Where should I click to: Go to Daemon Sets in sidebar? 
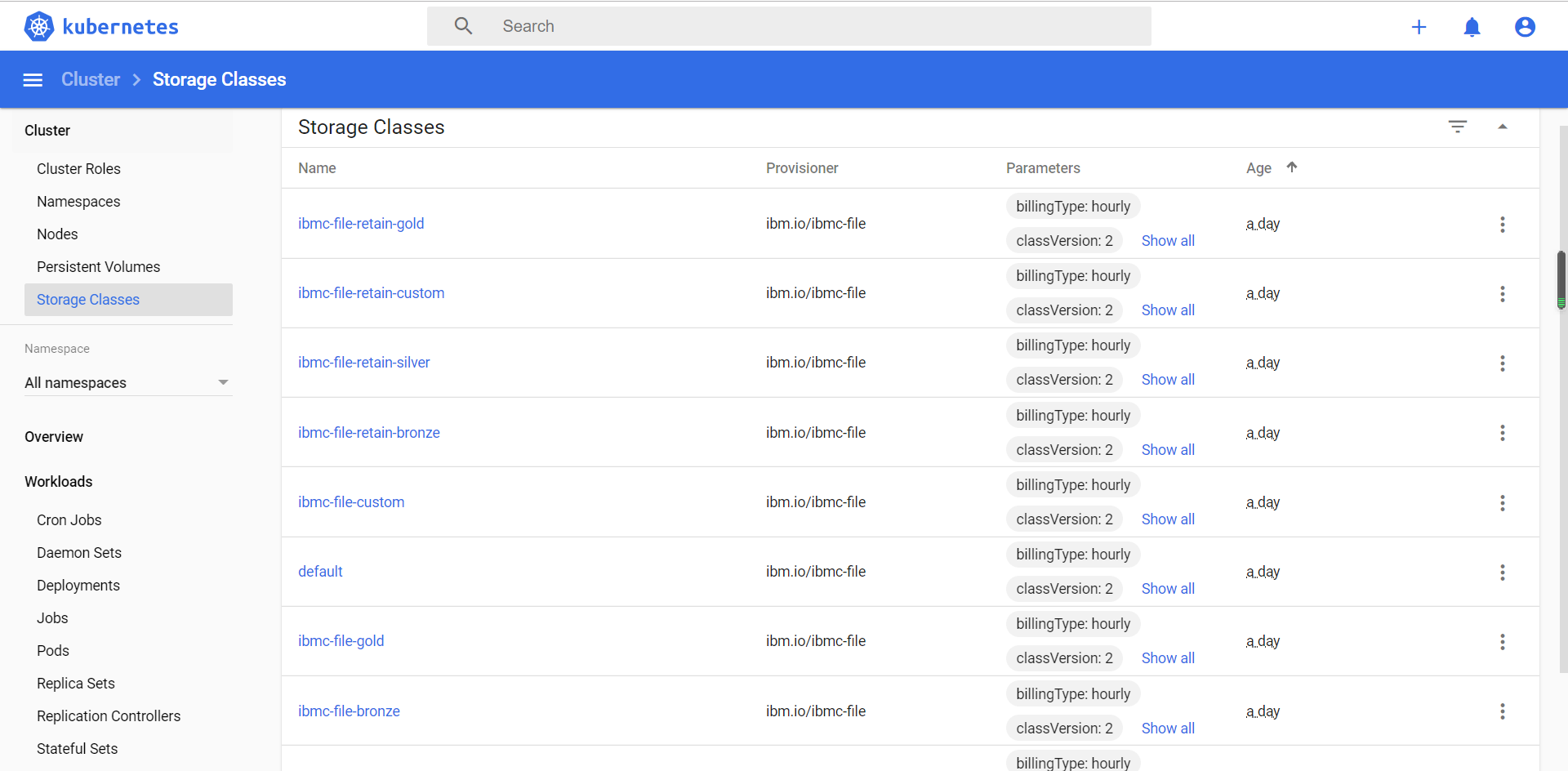tap(79, 553)
